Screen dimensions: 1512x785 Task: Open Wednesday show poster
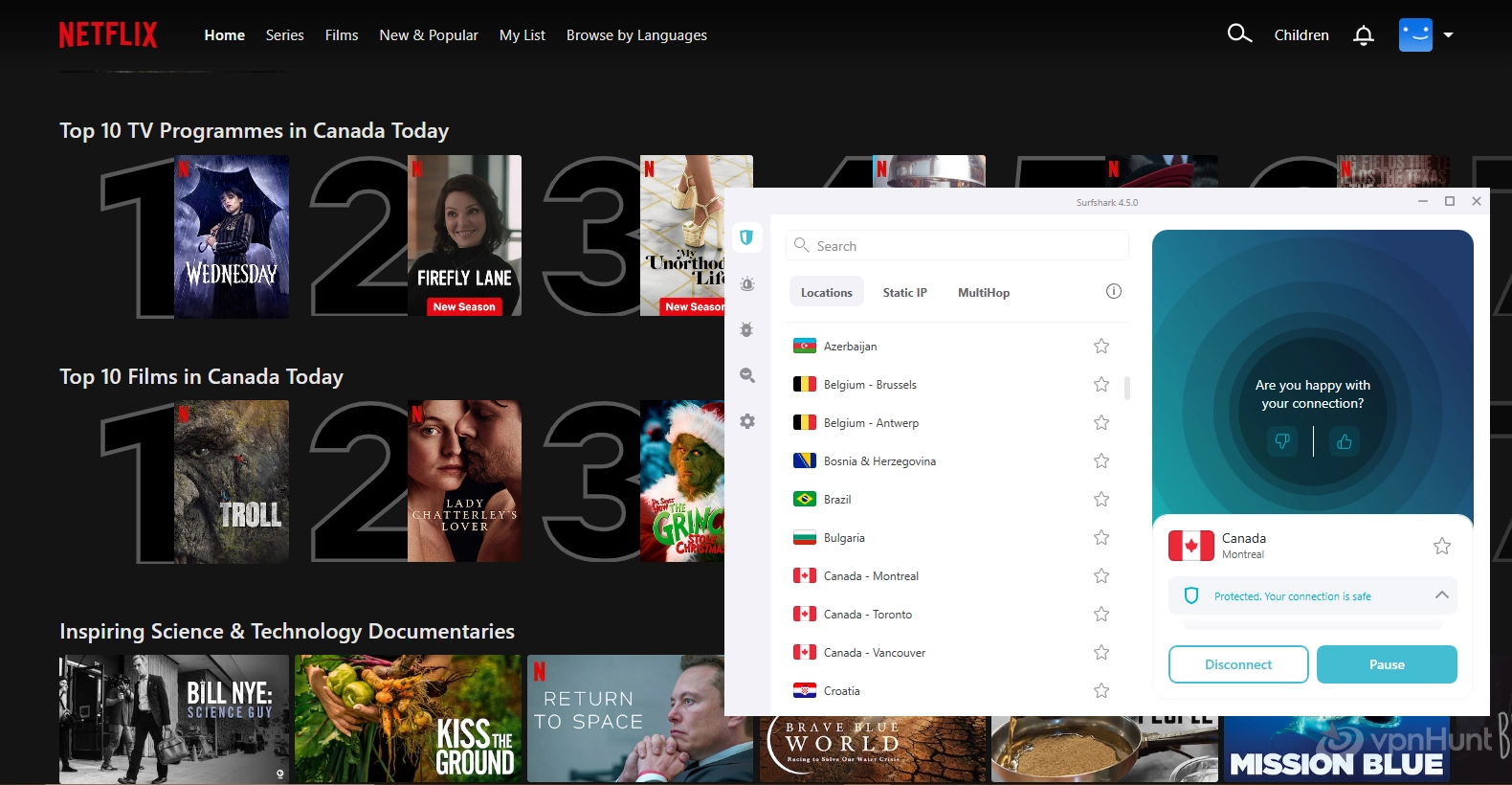click(x=232, y=236)
